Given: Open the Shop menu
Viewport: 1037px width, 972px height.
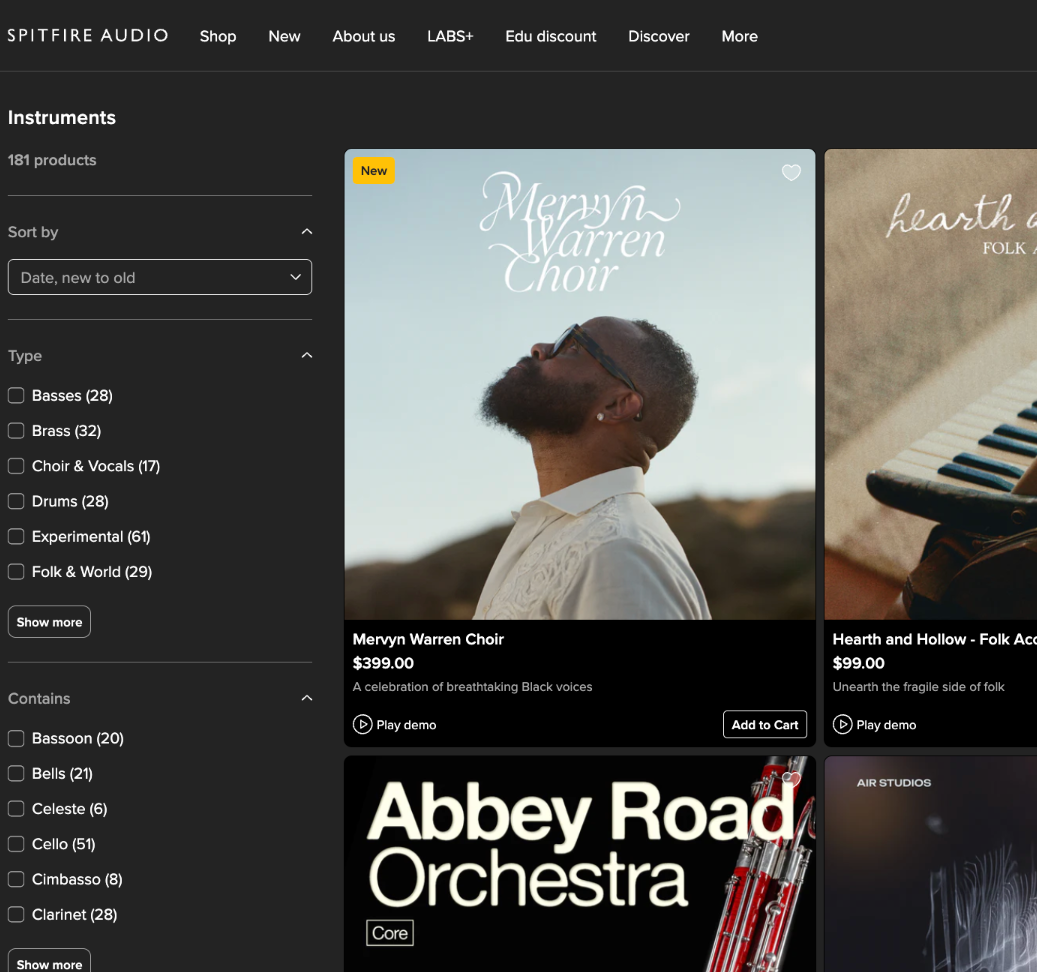Looking at the screenshot, I should (218, 36).
